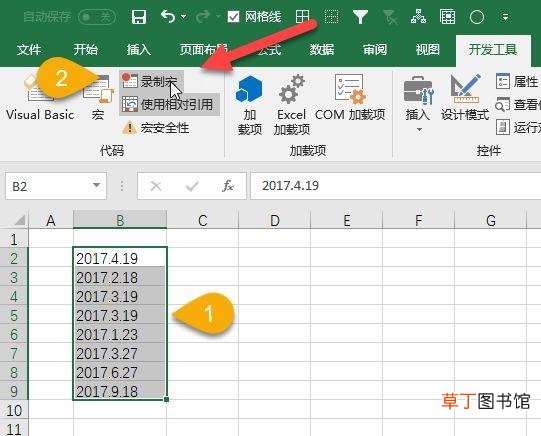This screenshot has width=541, height=436.
Task: Select column B header
Action: (x=120, y=220)
